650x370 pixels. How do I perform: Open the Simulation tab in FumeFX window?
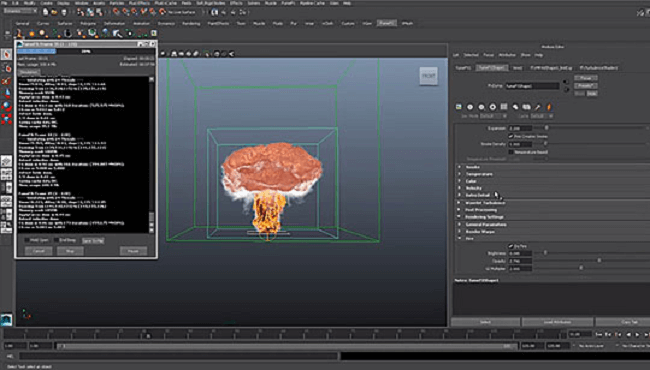tap(28, 72)
